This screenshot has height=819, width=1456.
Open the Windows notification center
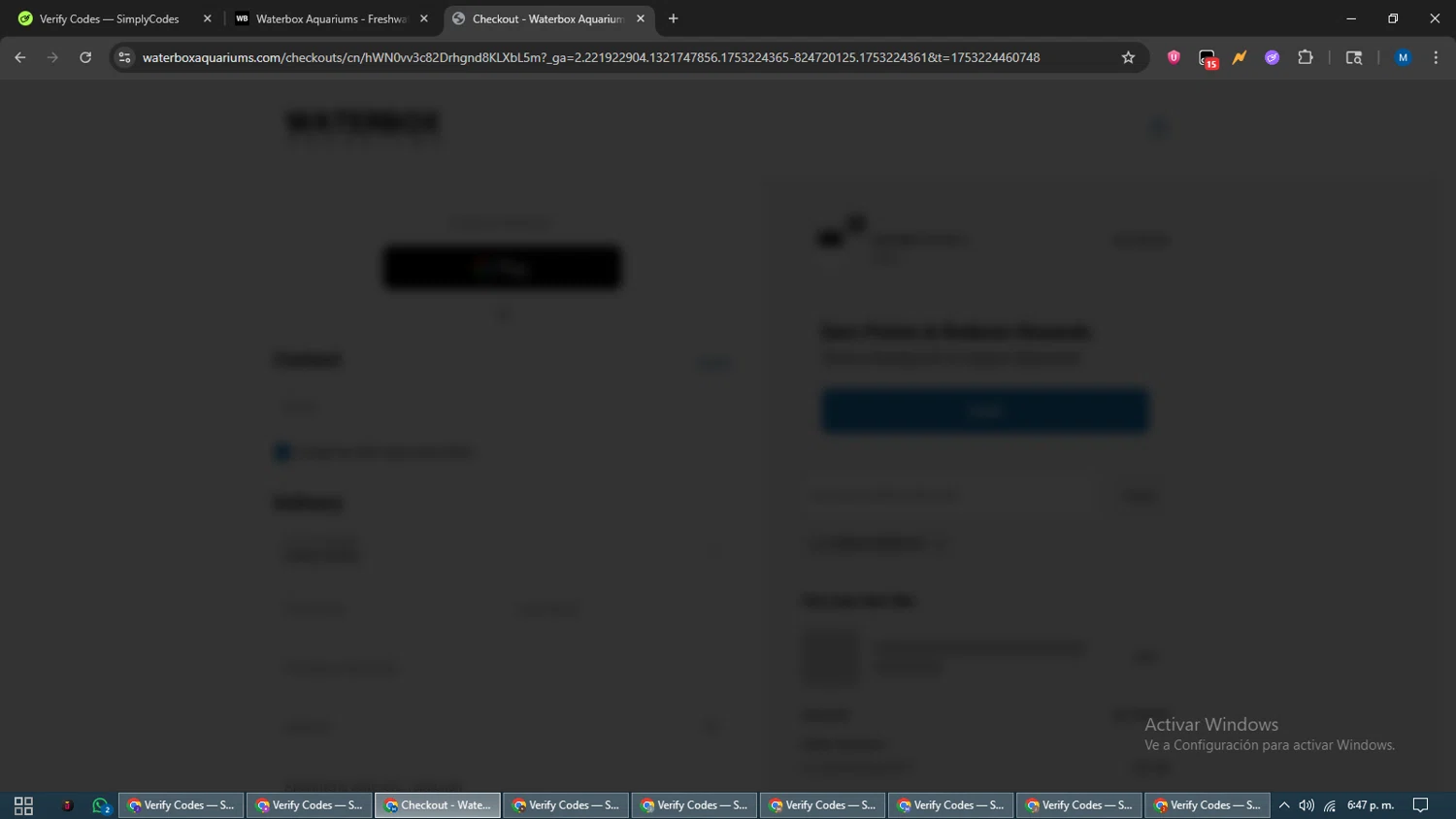[x=1421, y=805]
